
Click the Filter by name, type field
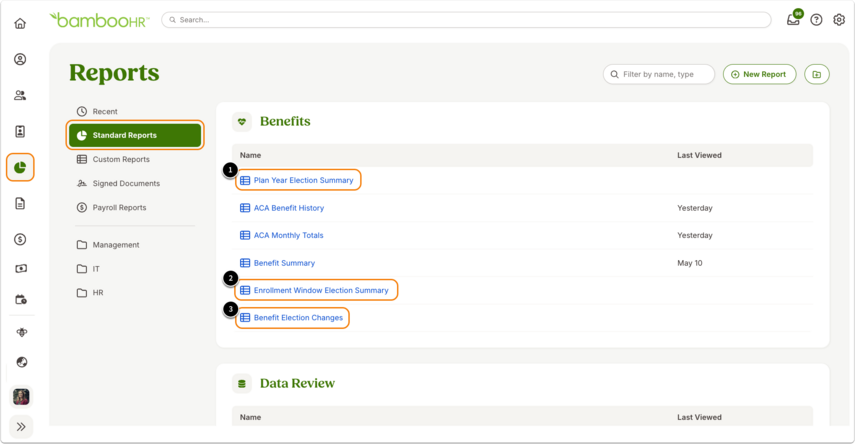pos(659,74)
